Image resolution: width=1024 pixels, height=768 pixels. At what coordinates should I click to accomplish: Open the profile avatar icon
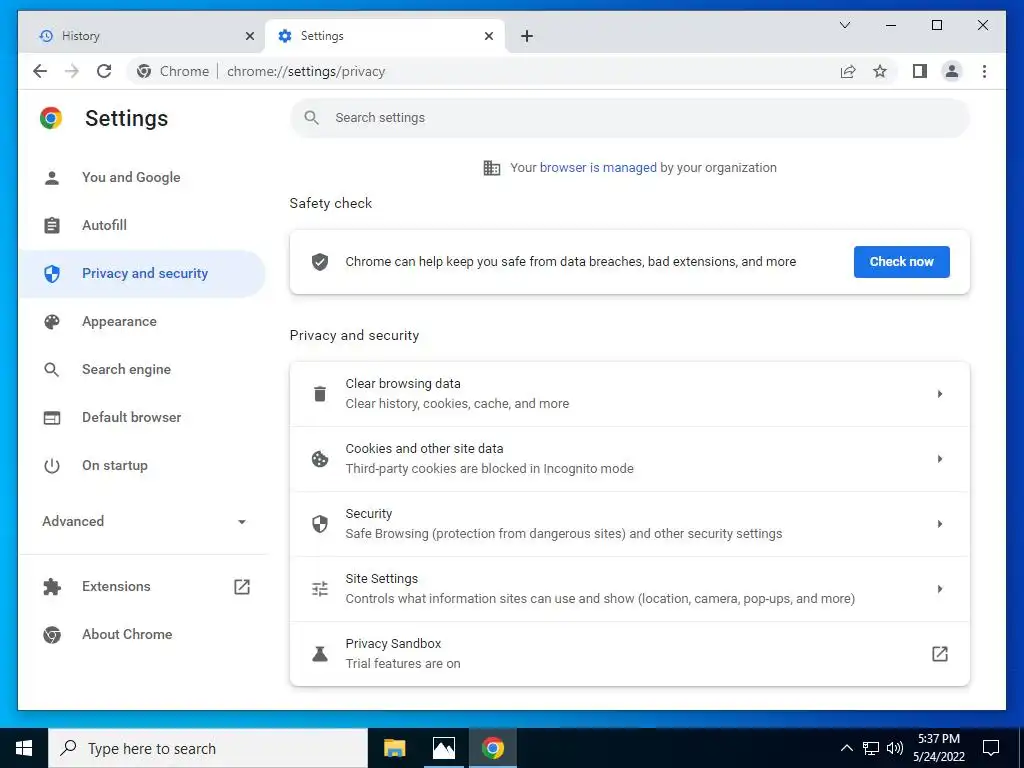pyautogui.click(x=952, y=71)
